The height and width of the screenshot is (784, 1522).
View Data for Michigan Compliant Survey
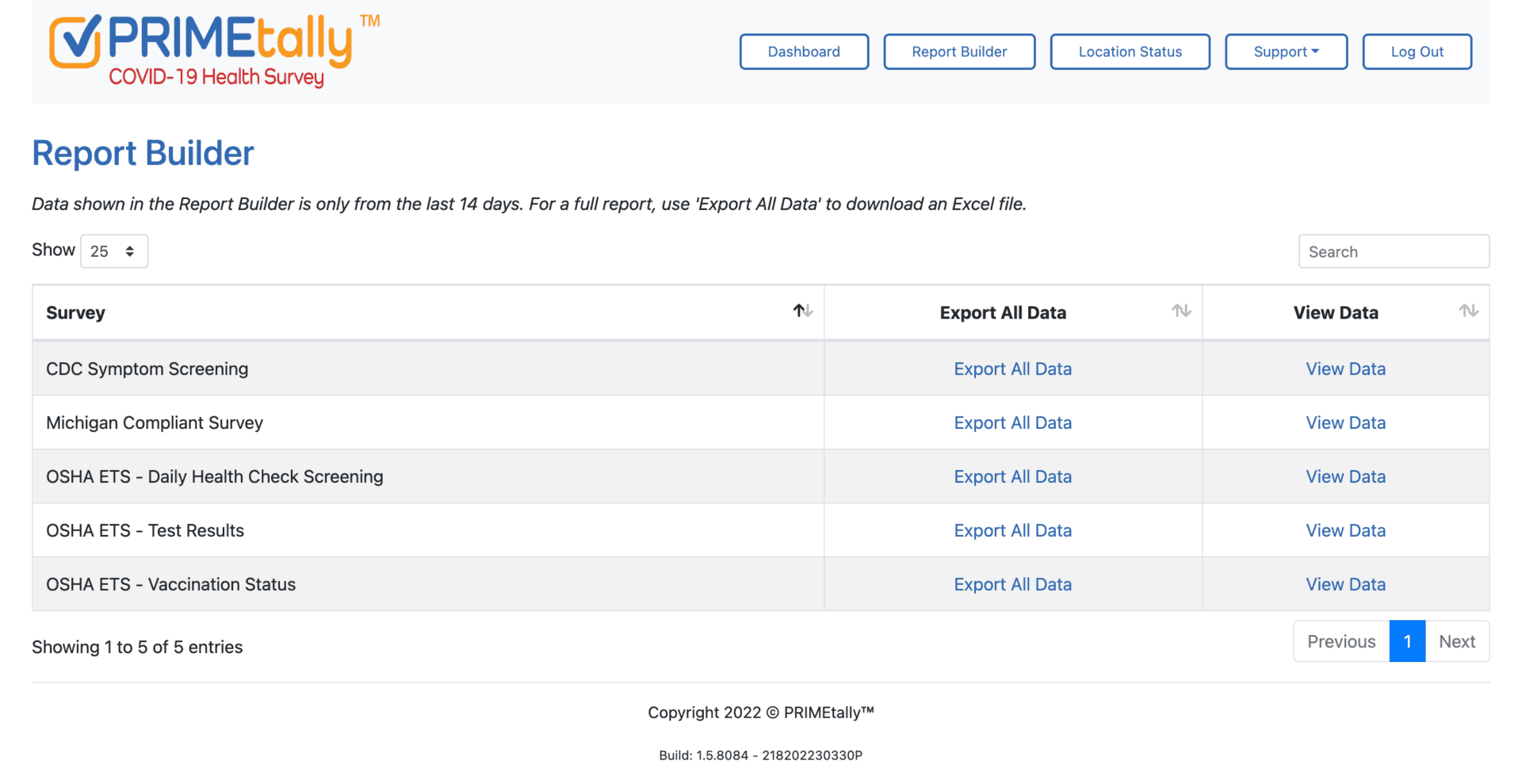pyautogui.click(x=1345, y=423)
